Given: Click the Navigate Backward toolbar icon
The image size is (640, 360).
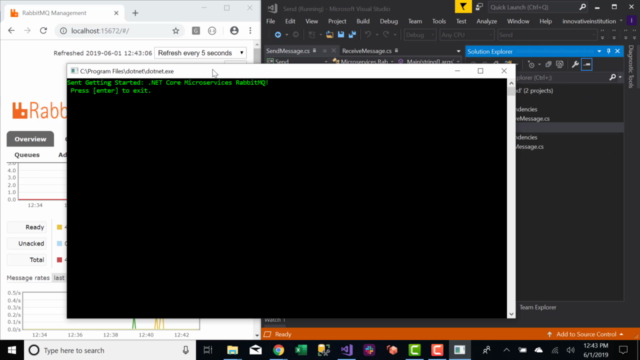Looking at the screenshot, I should [278, 35].
